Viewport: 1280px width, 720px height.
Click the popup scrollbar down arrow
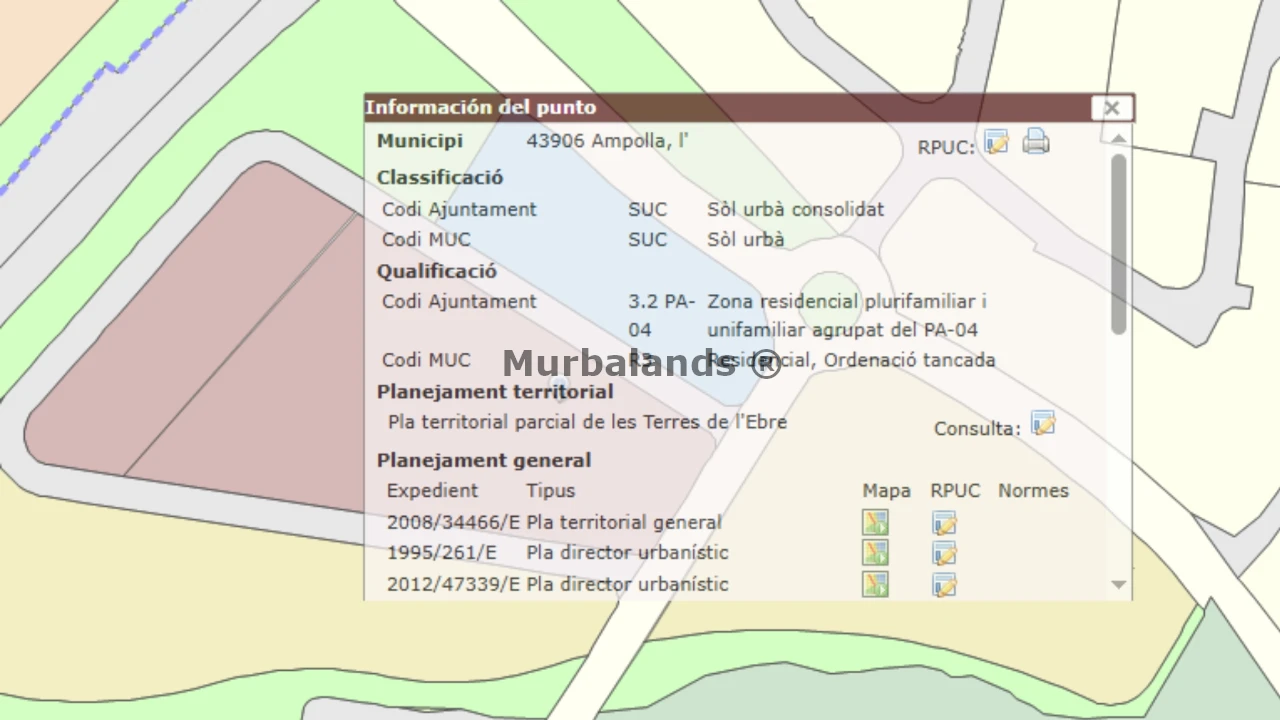(x=1118, y=585)
